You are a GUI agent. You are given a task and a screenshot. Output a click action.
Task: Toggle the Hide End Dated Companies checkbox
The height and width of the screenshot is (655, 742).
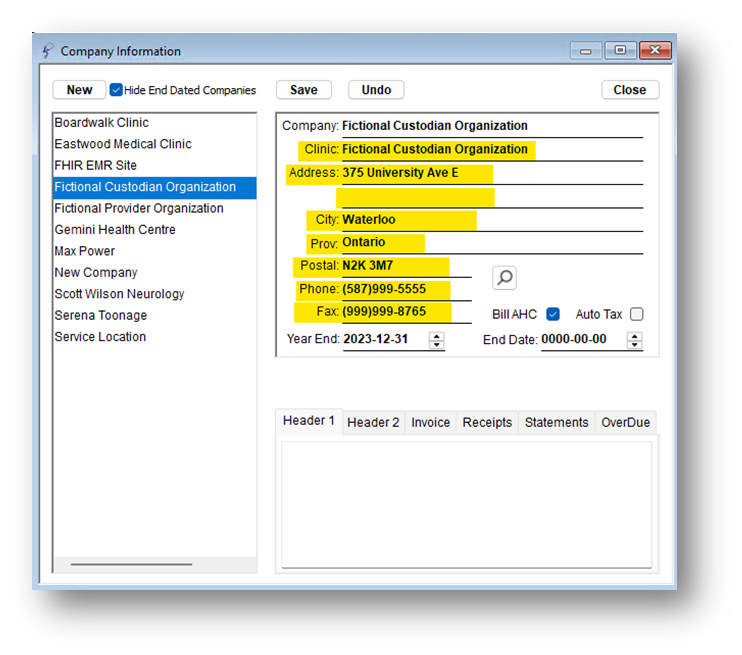[x=116, y=90]
